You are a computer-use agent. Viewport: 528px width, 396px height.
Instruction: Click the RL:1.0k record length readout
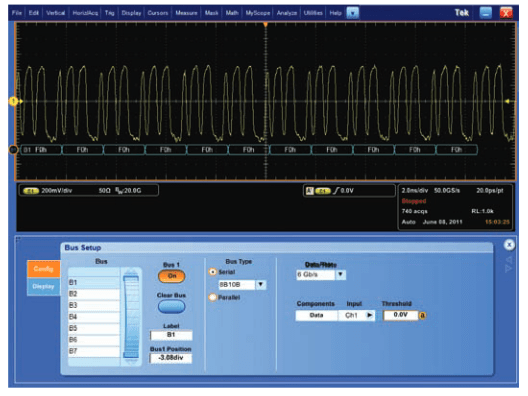483,211
